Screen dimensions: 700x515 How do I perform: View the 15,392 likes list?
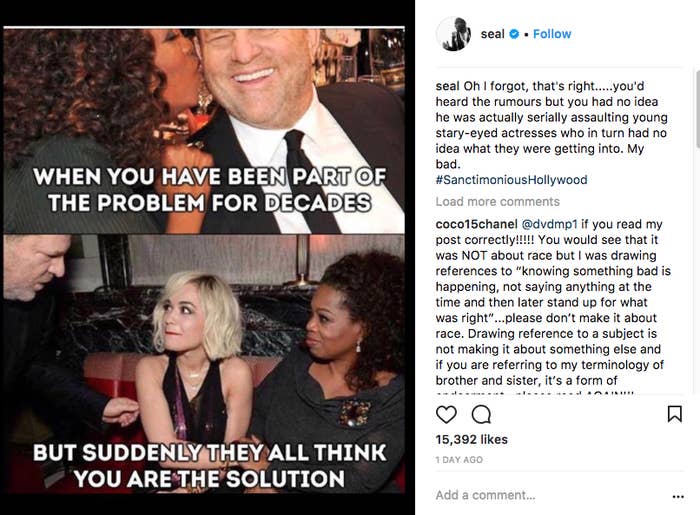pos(471,440)
